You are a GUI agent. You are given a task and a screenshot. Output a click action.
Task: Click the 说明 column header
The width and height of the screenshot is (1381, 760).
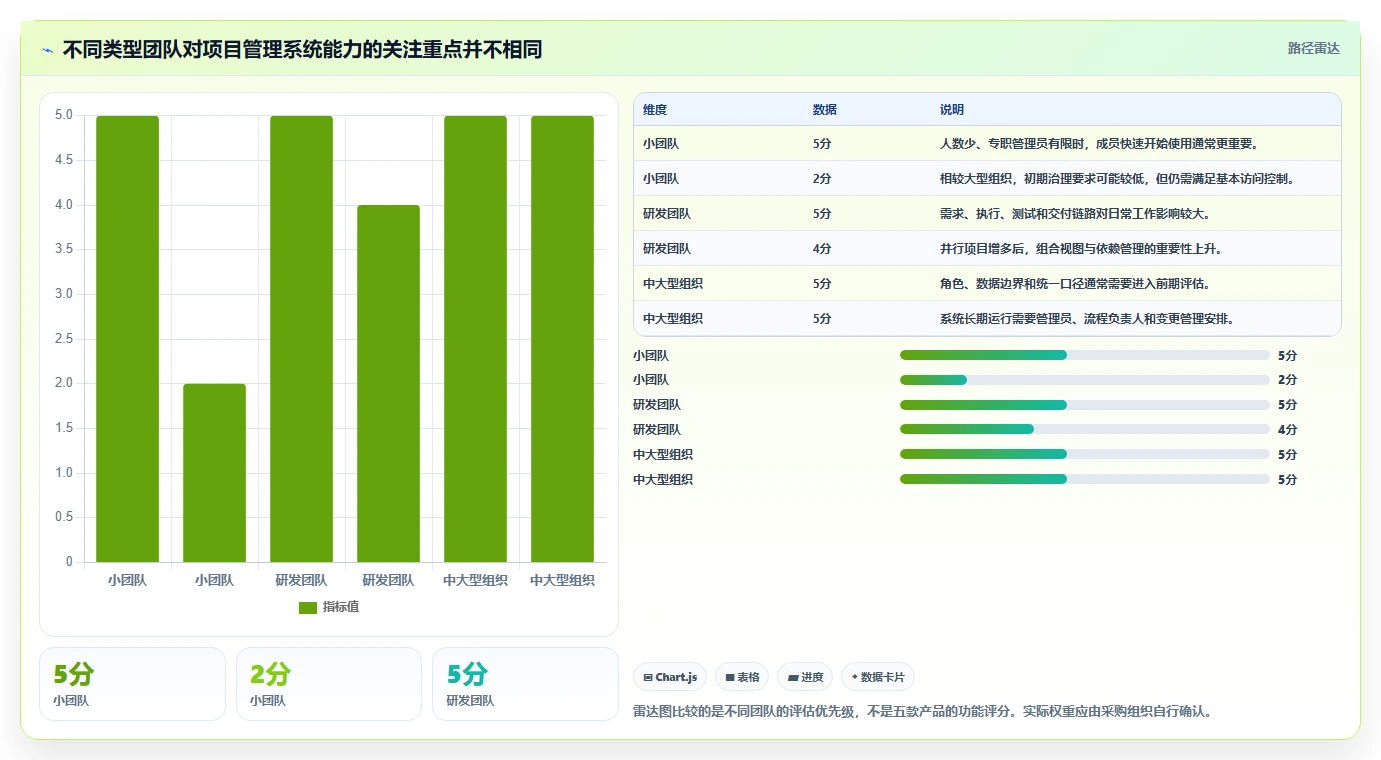click(952, 110)
